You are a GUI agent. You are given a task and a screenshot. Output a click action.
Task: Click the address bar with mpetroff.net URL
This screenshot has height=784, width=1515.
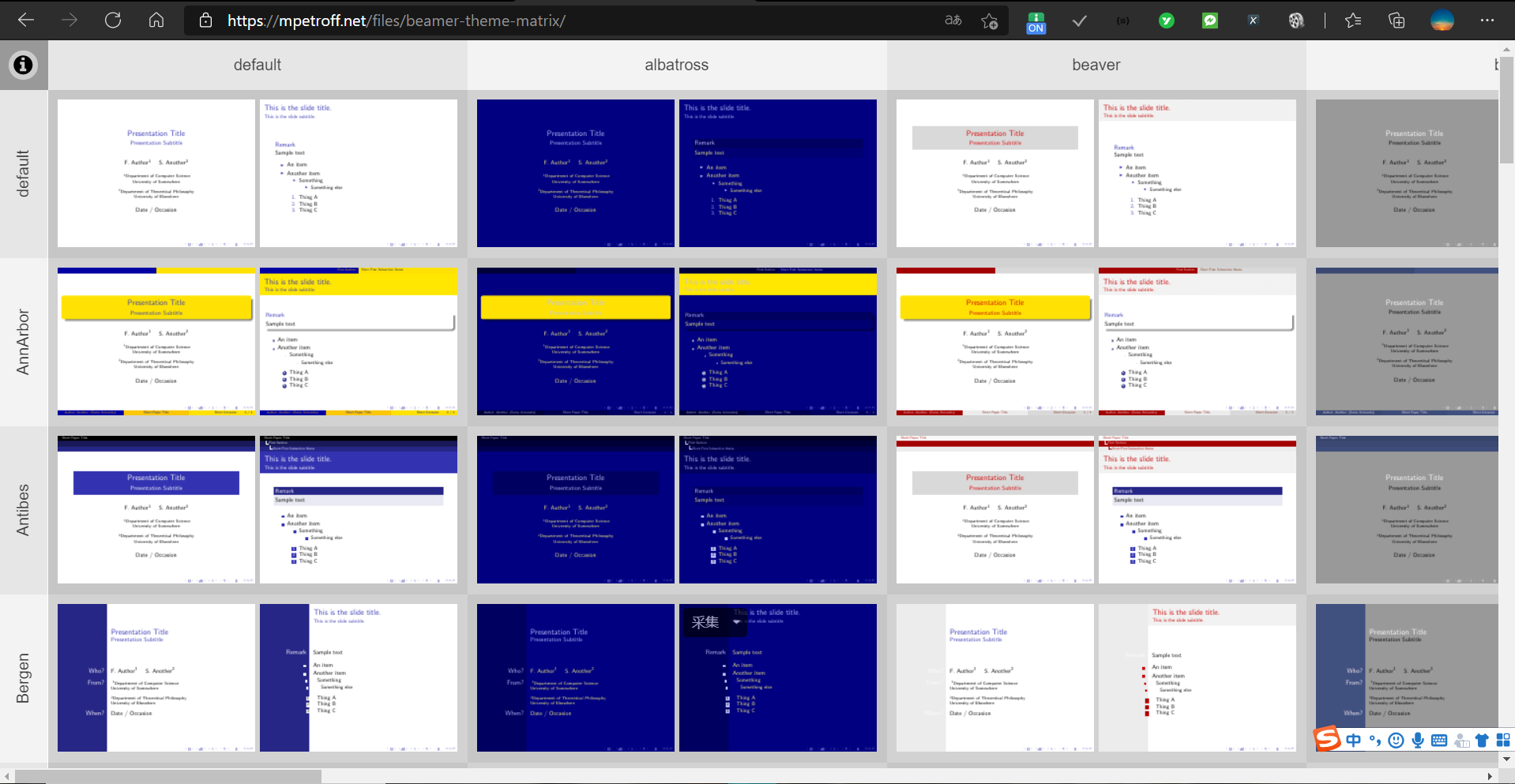point(396,21)
